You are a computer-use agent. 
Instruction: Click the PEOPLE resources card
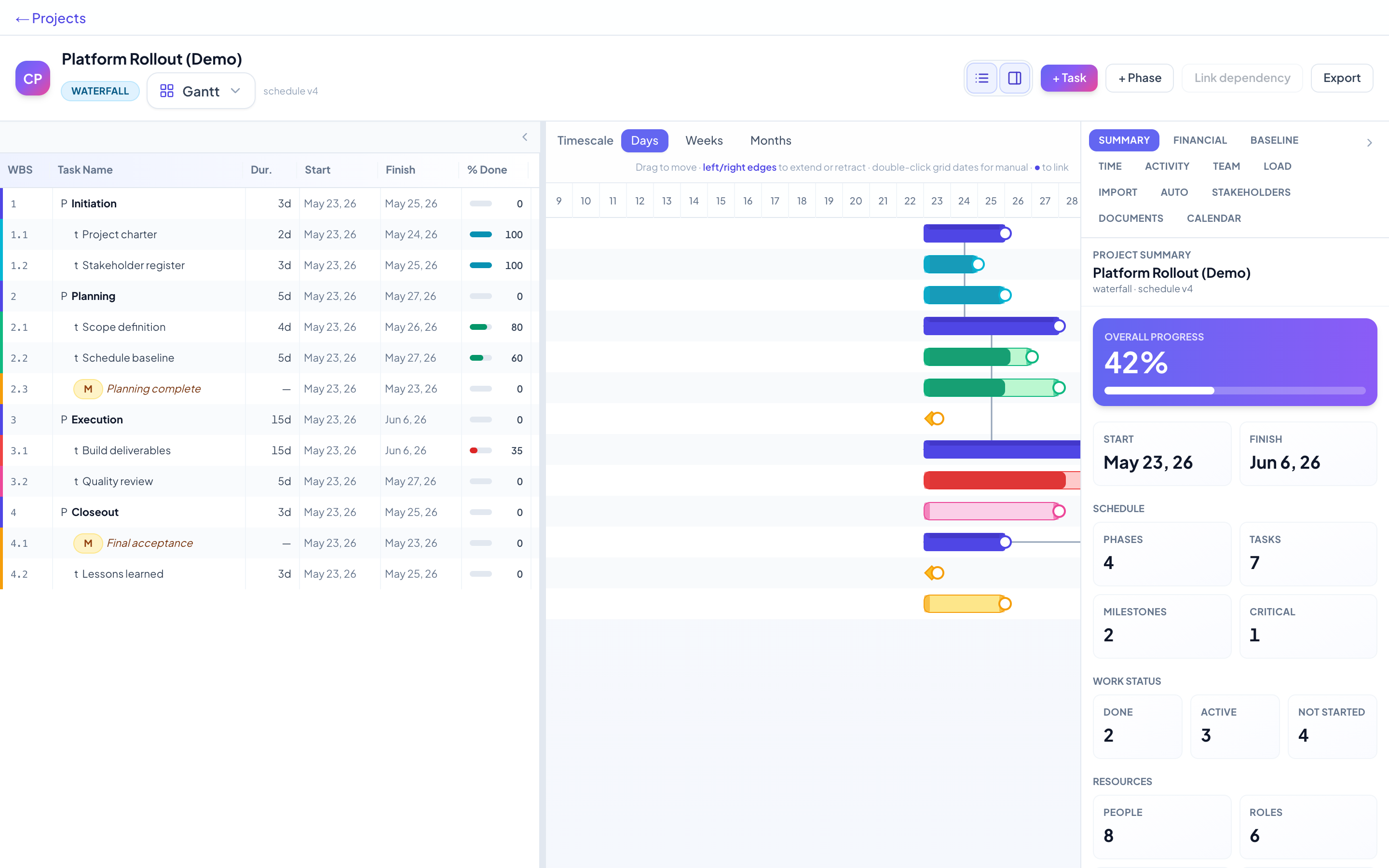pos(1162,827)
